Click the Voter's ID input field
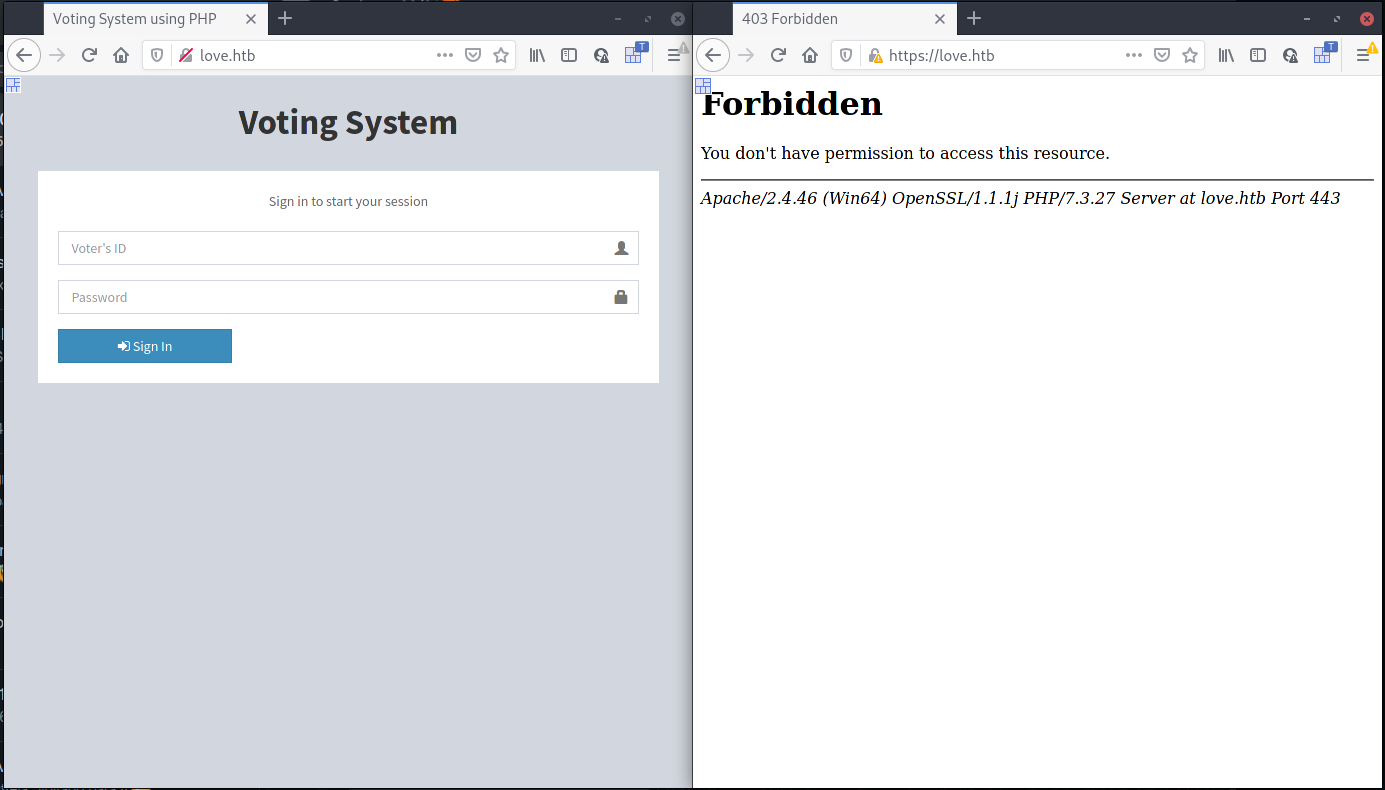Viewport: 1385px width, 790px height. [335, 248]
